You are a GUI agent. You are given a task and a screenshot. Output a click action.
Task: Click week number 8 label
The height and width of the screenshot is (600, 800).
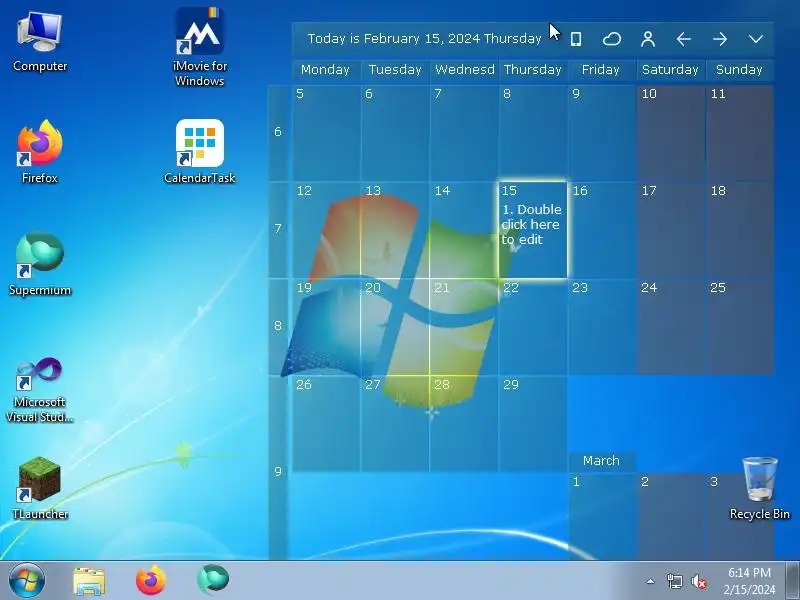pos(278,326)
